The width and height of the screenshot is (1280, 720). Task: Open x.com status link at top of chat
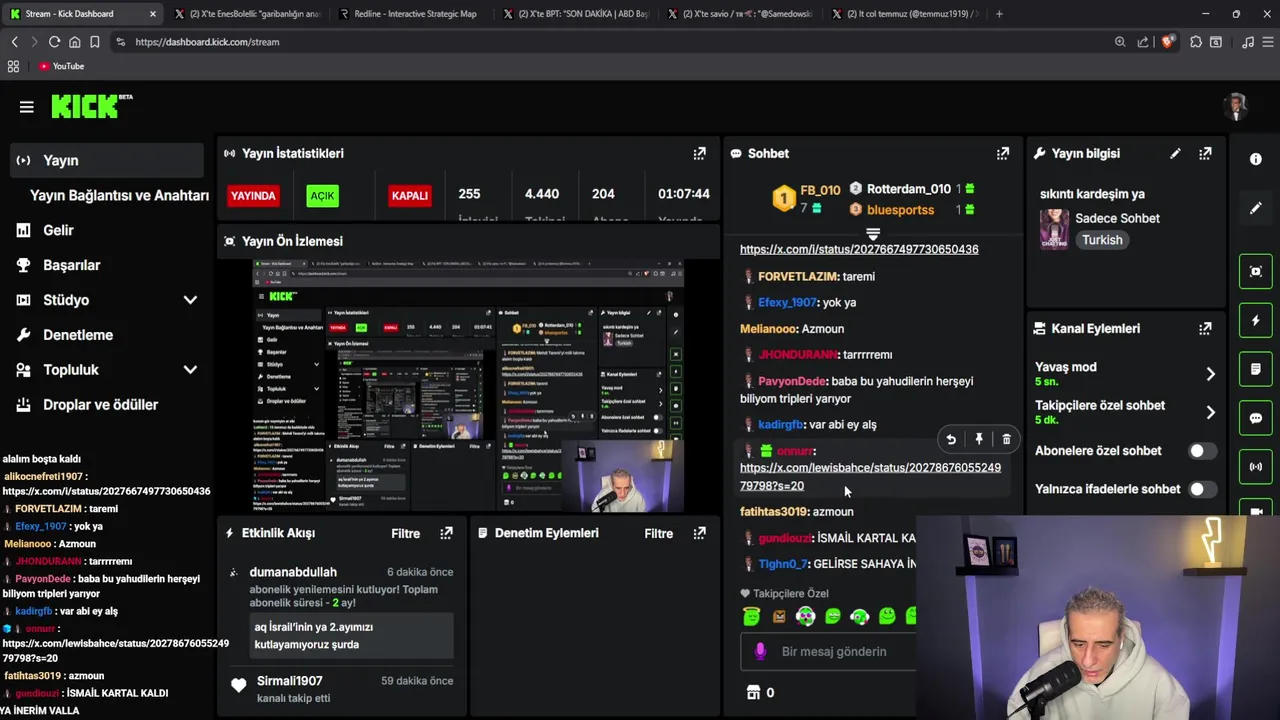click(x=859, y=249)
